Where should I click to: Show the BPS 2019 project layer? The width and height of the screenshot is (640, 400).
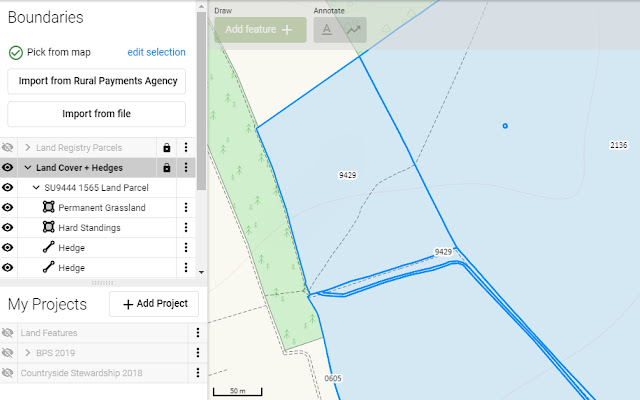[8, 353]
